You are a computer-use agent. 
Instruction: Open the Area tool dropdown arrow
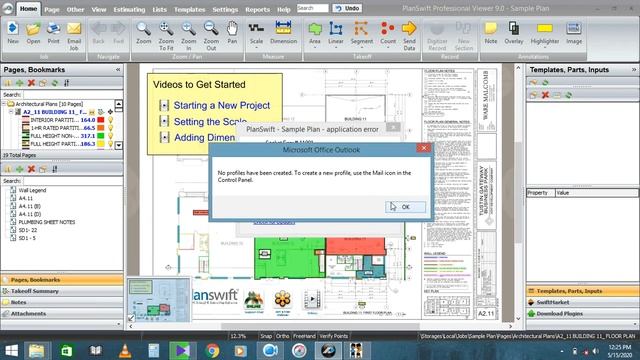[x=315, y=48]
